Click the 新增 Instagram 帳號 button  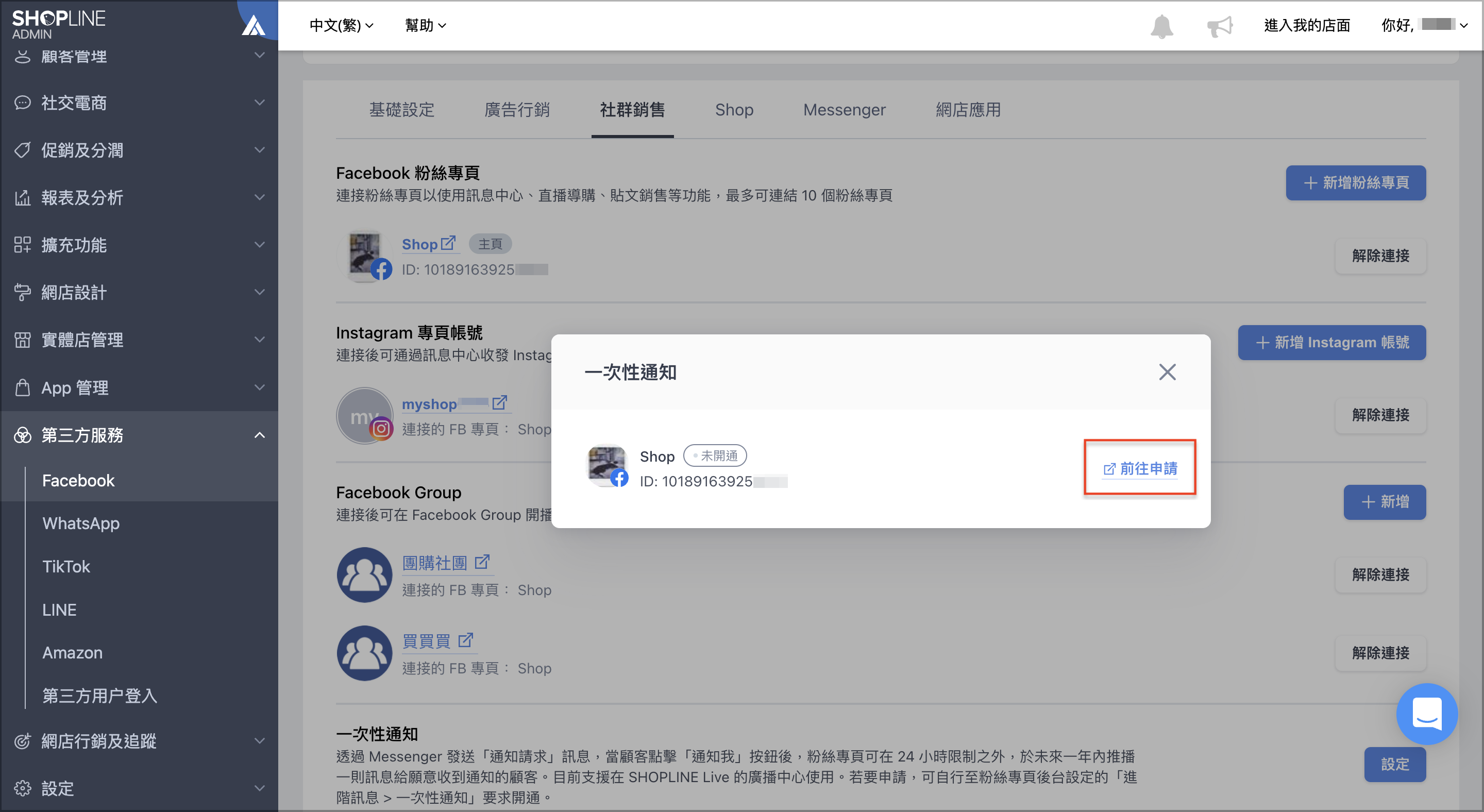[1331, 343]
